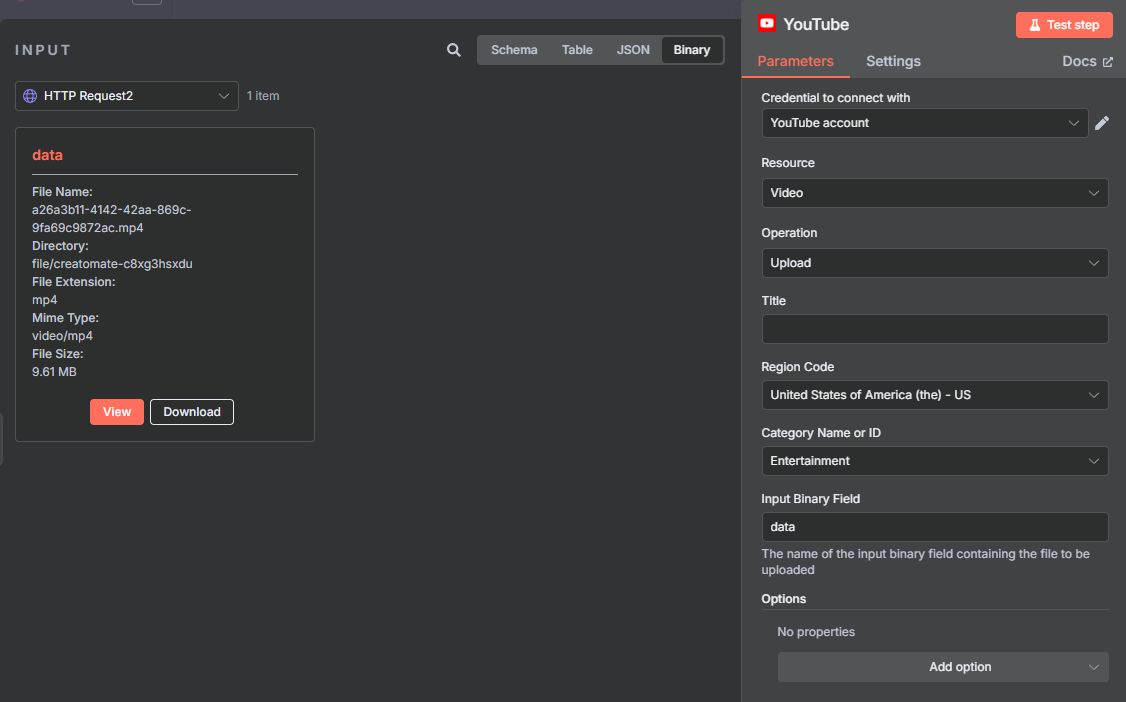Open the Operation dropdown showing Upload

(x=934, y=263)
